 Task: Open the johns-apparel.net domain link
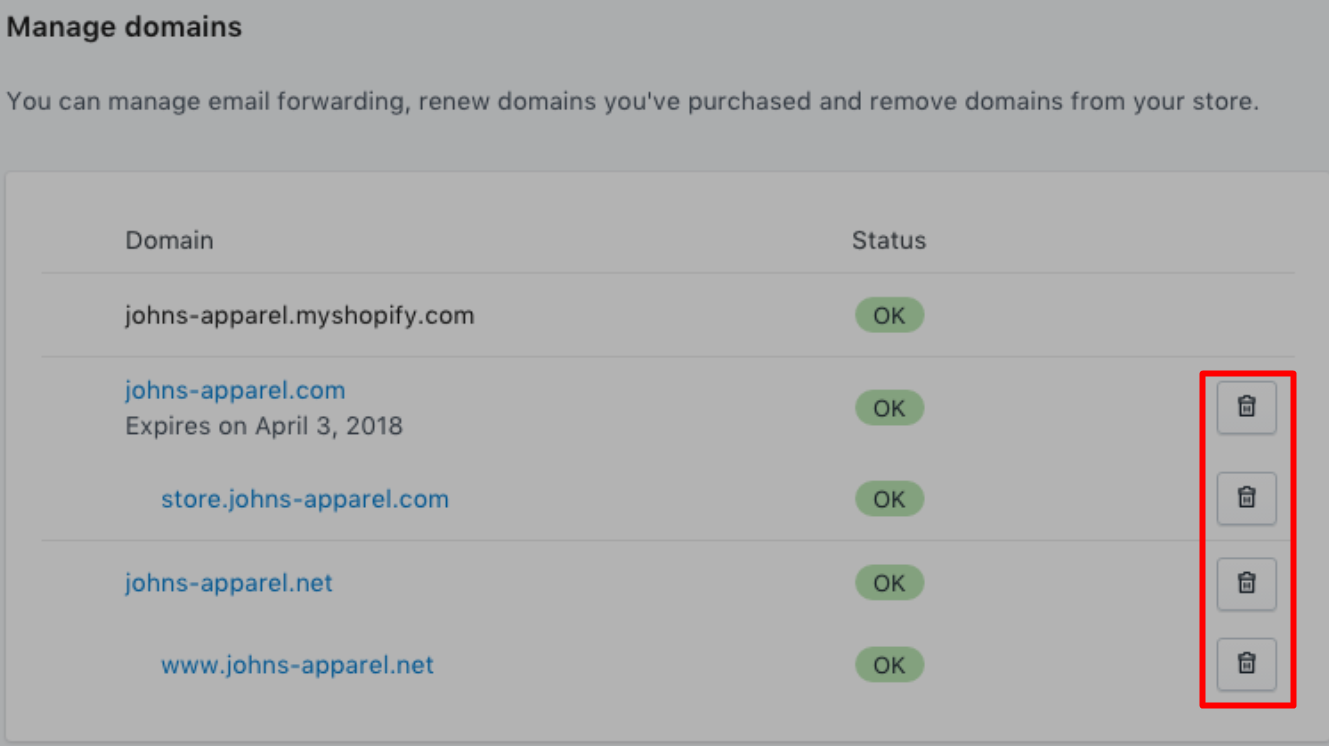229,583
